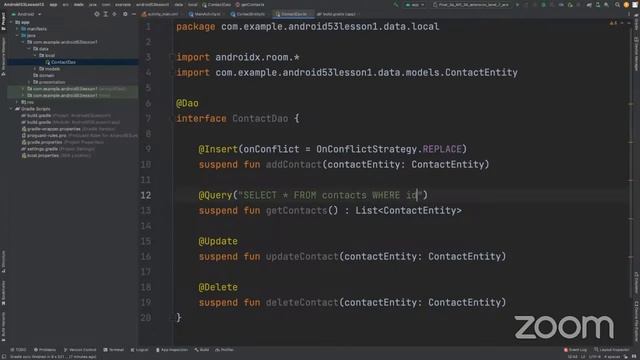This screenshot has width=640, height=360.
Task: Place cursor on the @Delete annotation line
Action: [x=218, y=287]
